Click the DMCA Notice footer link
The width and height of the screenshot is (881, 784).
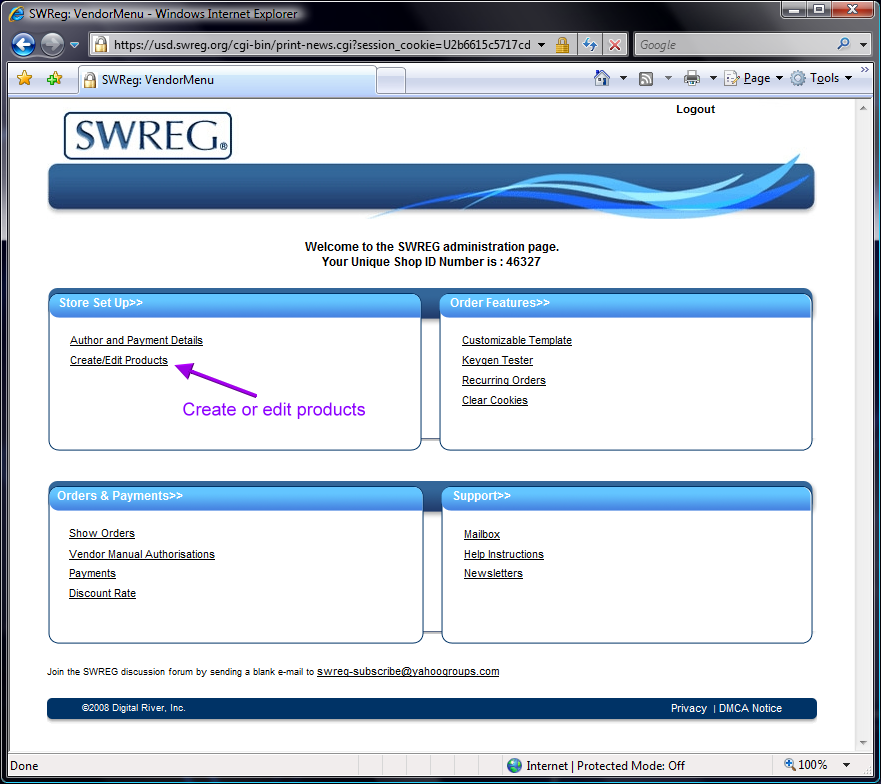coord(750,708)
